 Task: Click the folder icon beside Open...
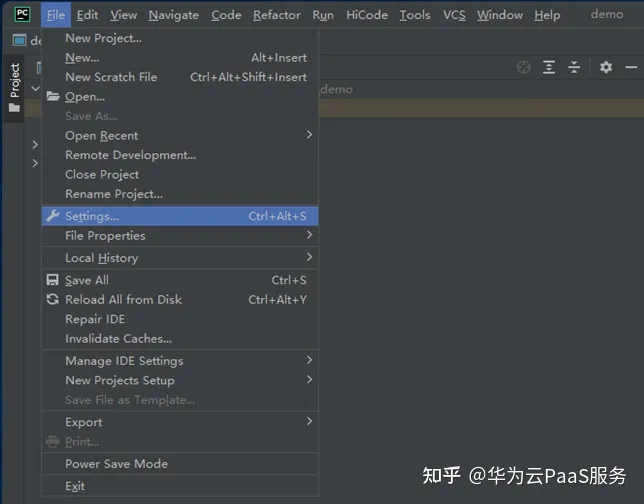tap(53, 96)
